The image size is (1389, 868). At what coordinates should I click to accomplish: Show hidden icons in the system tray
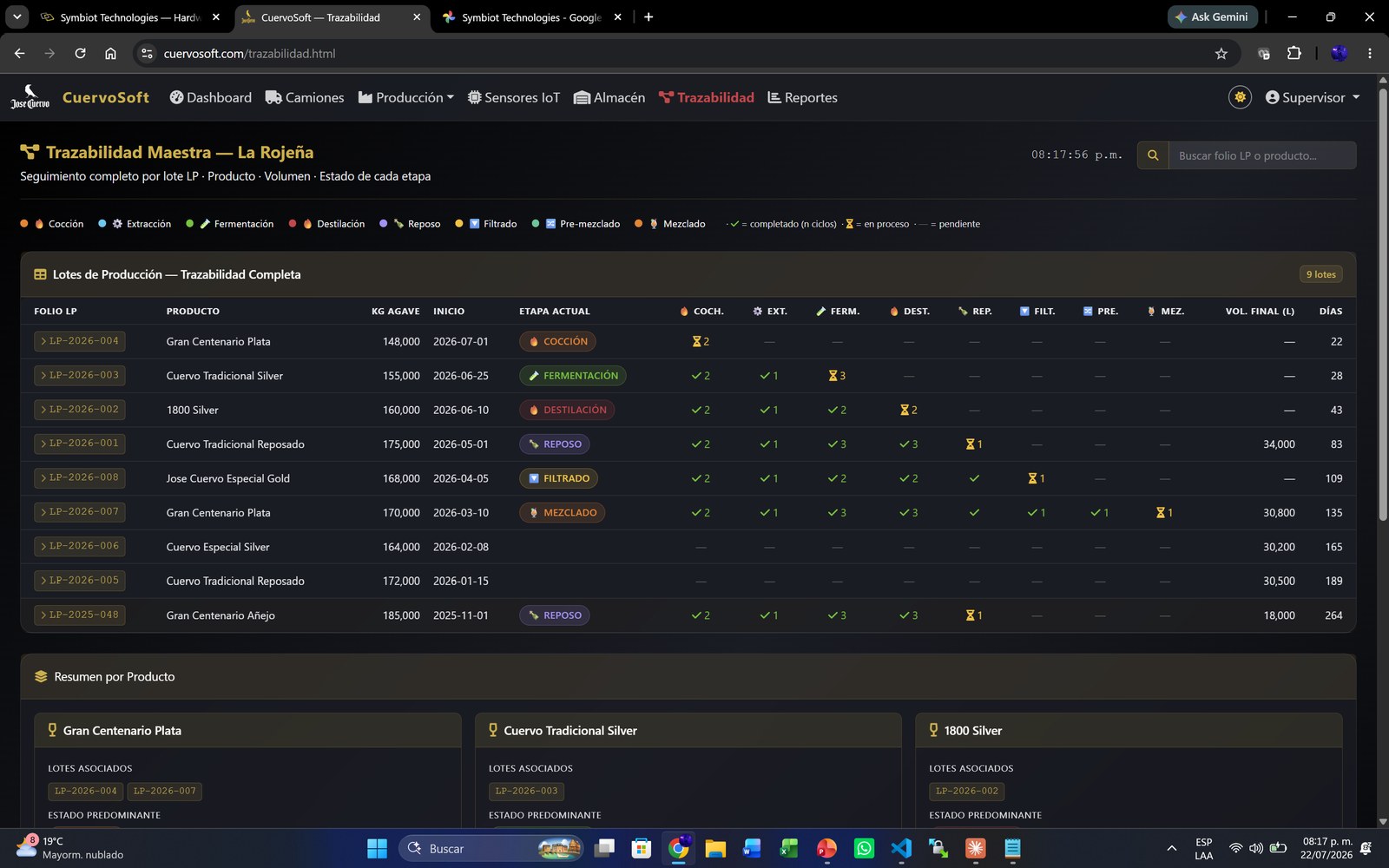point(1171,848)
